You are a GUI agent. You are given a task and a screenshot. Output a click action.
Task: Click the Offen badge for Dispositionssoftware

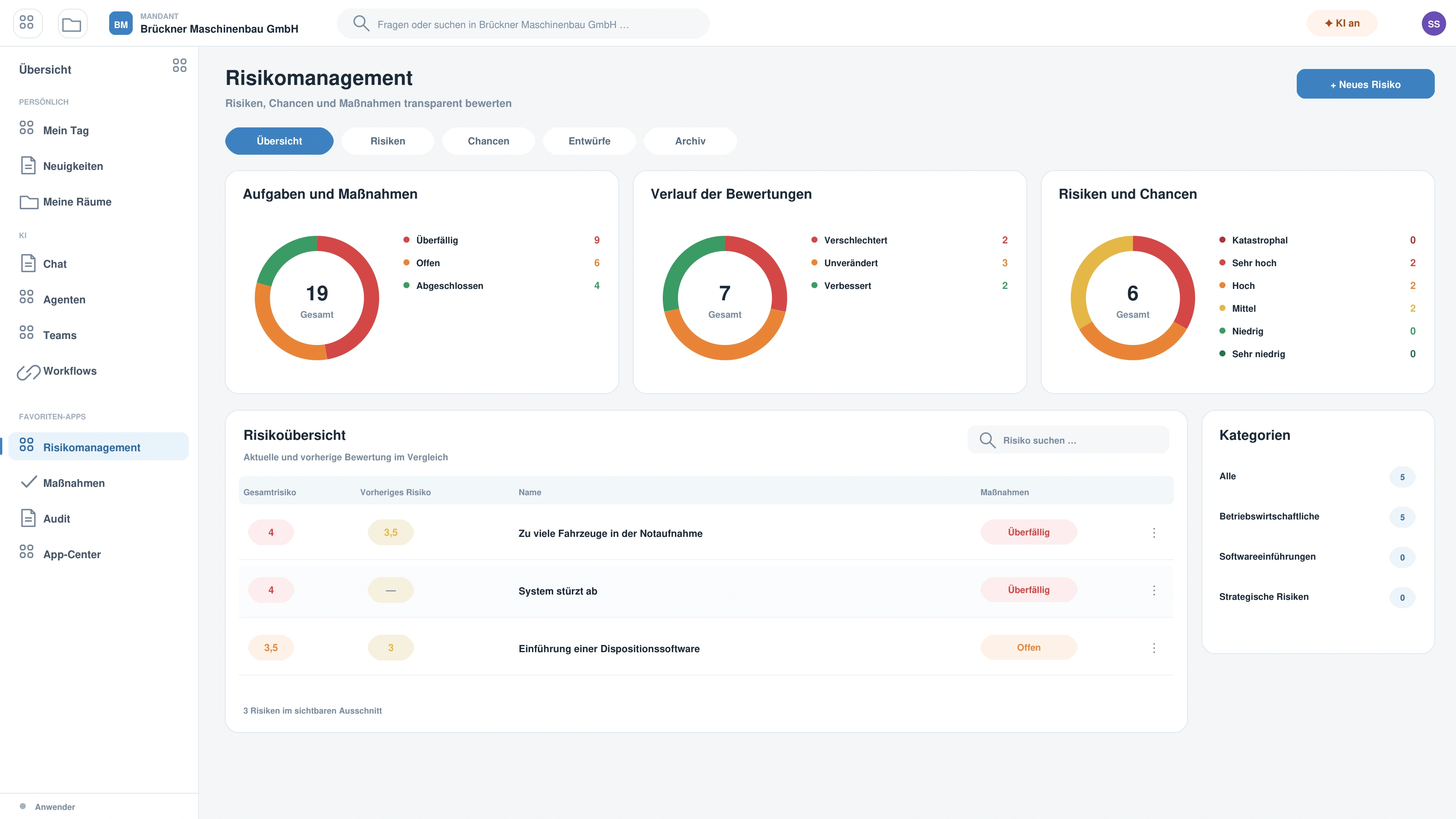[1029, 647]
